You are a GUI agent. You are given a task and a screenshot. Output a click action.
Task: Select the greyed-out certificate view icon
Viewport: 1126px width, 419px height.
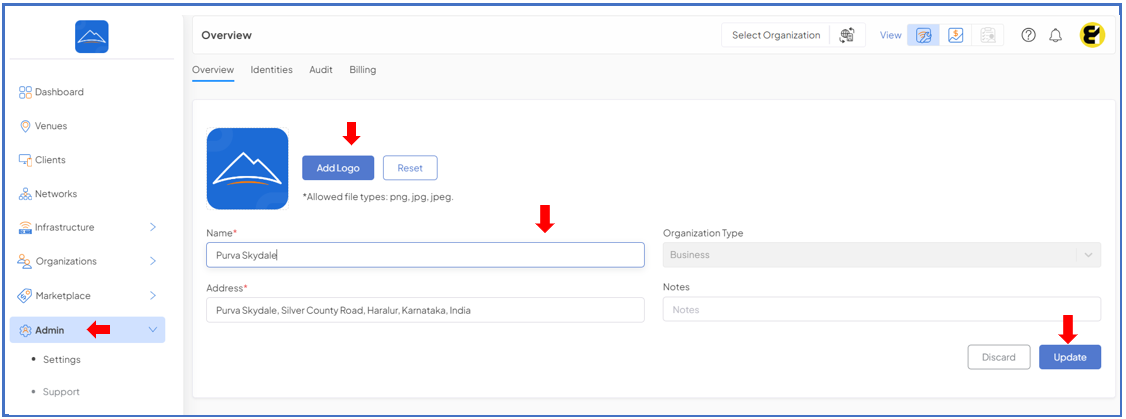tap(987, 35)
